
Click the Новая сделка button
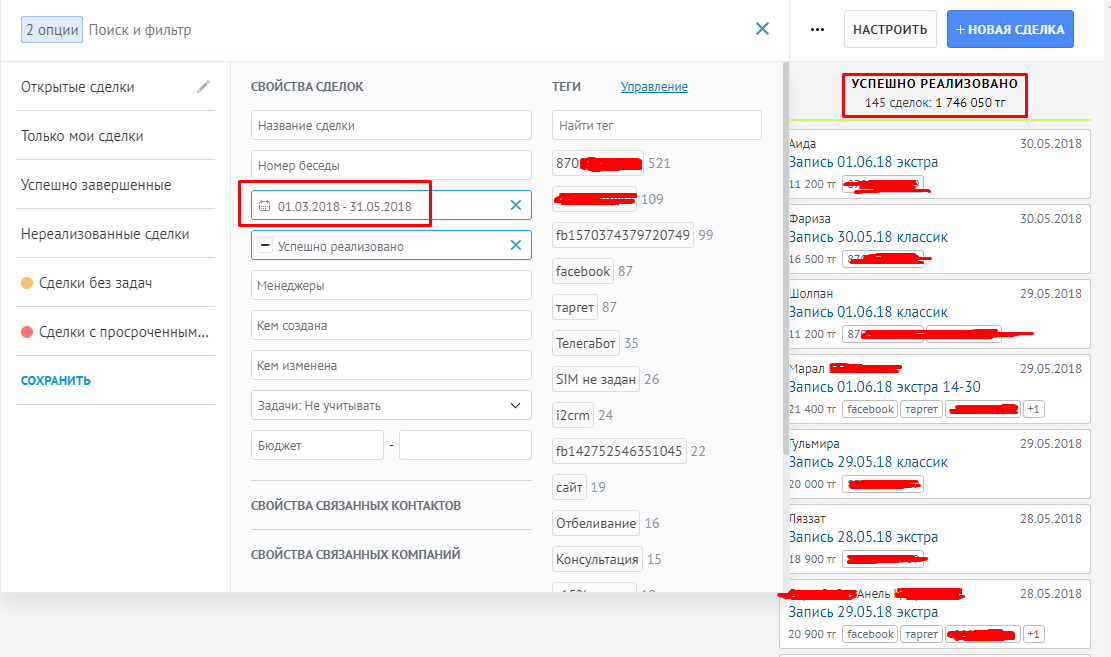pyautogui.click(x=1010, y=30)
